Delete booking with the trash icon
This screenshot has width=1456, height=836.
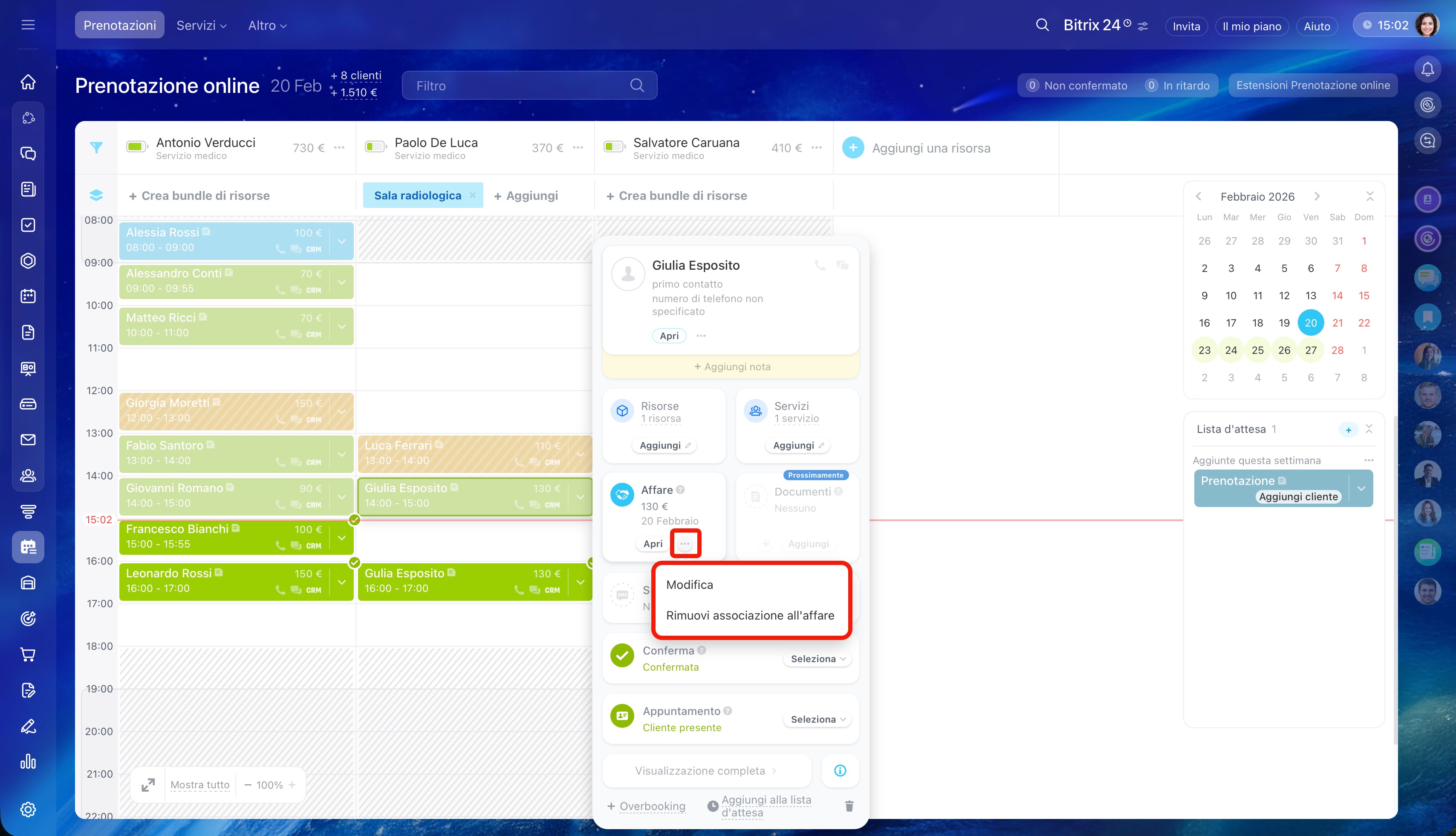tap(849, 806)
